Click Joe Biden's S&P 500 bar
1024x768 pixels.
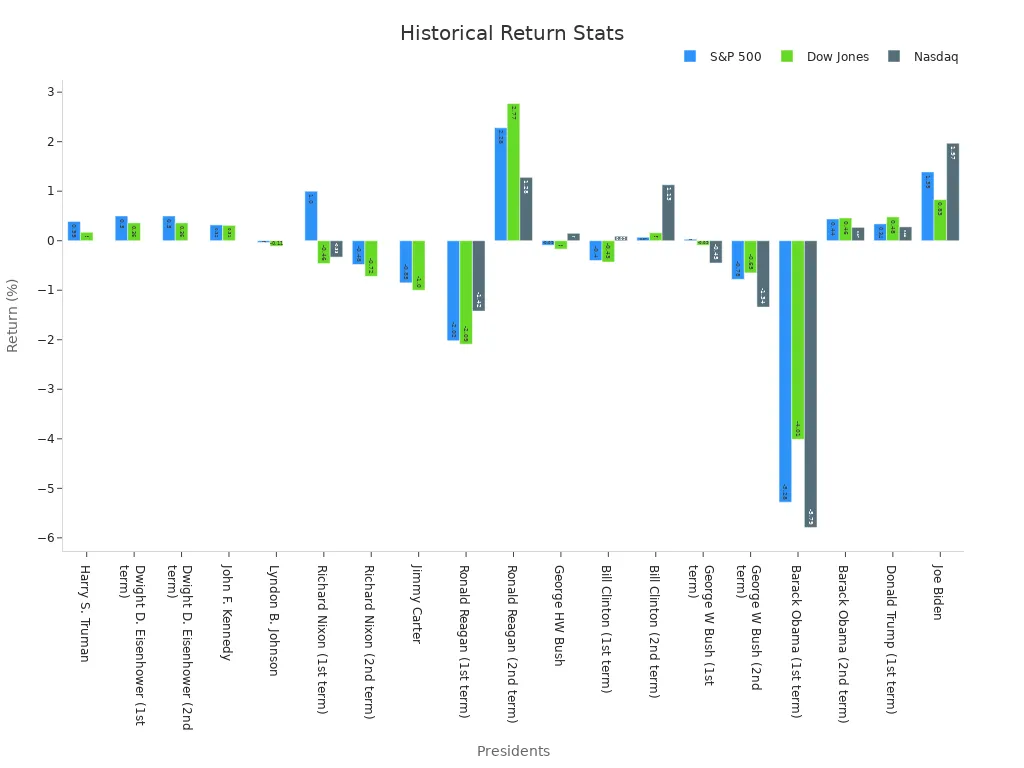[928, 206]
